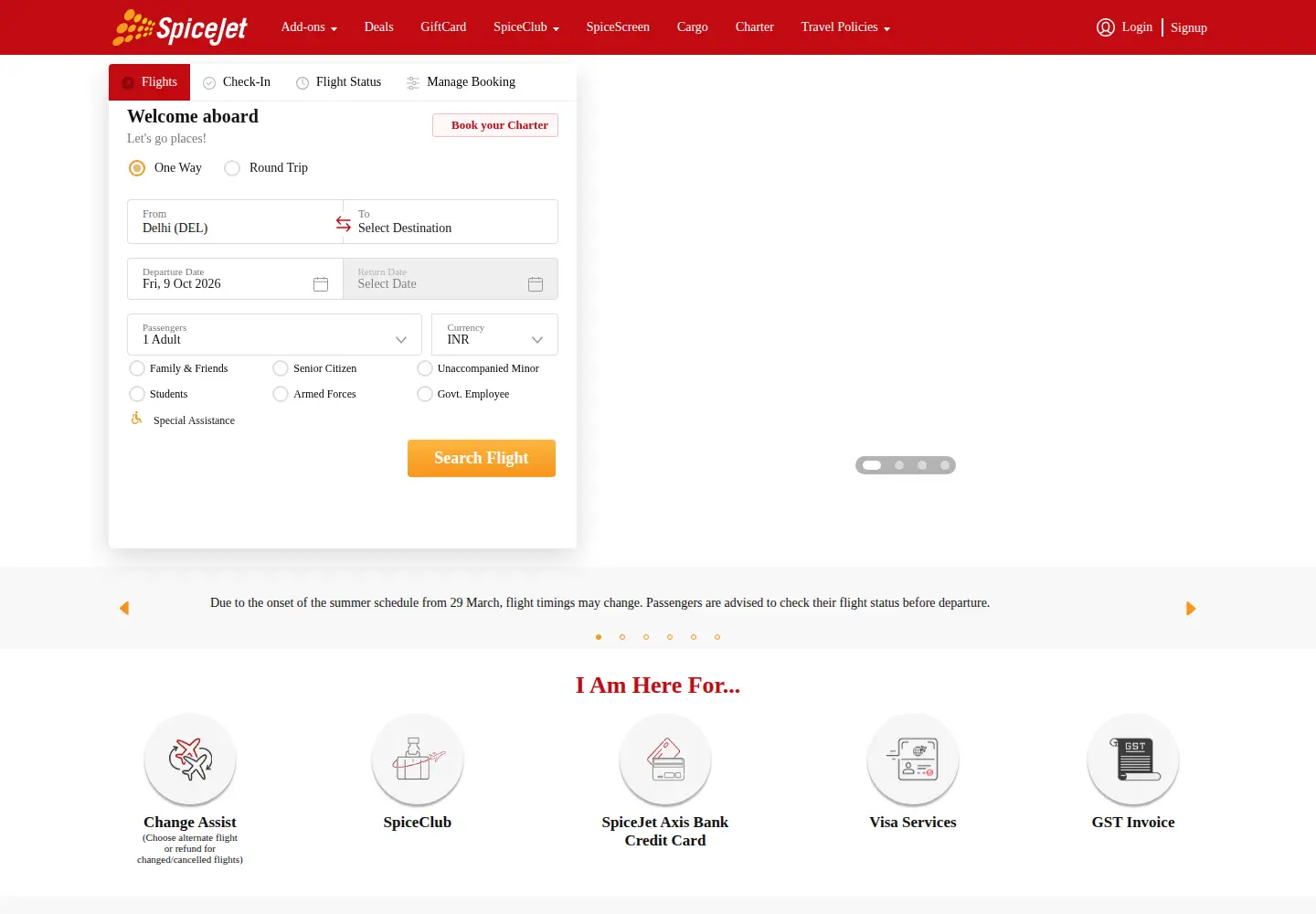Swap From and To cities icon
1316x914 pixels.
coord(344,223)
